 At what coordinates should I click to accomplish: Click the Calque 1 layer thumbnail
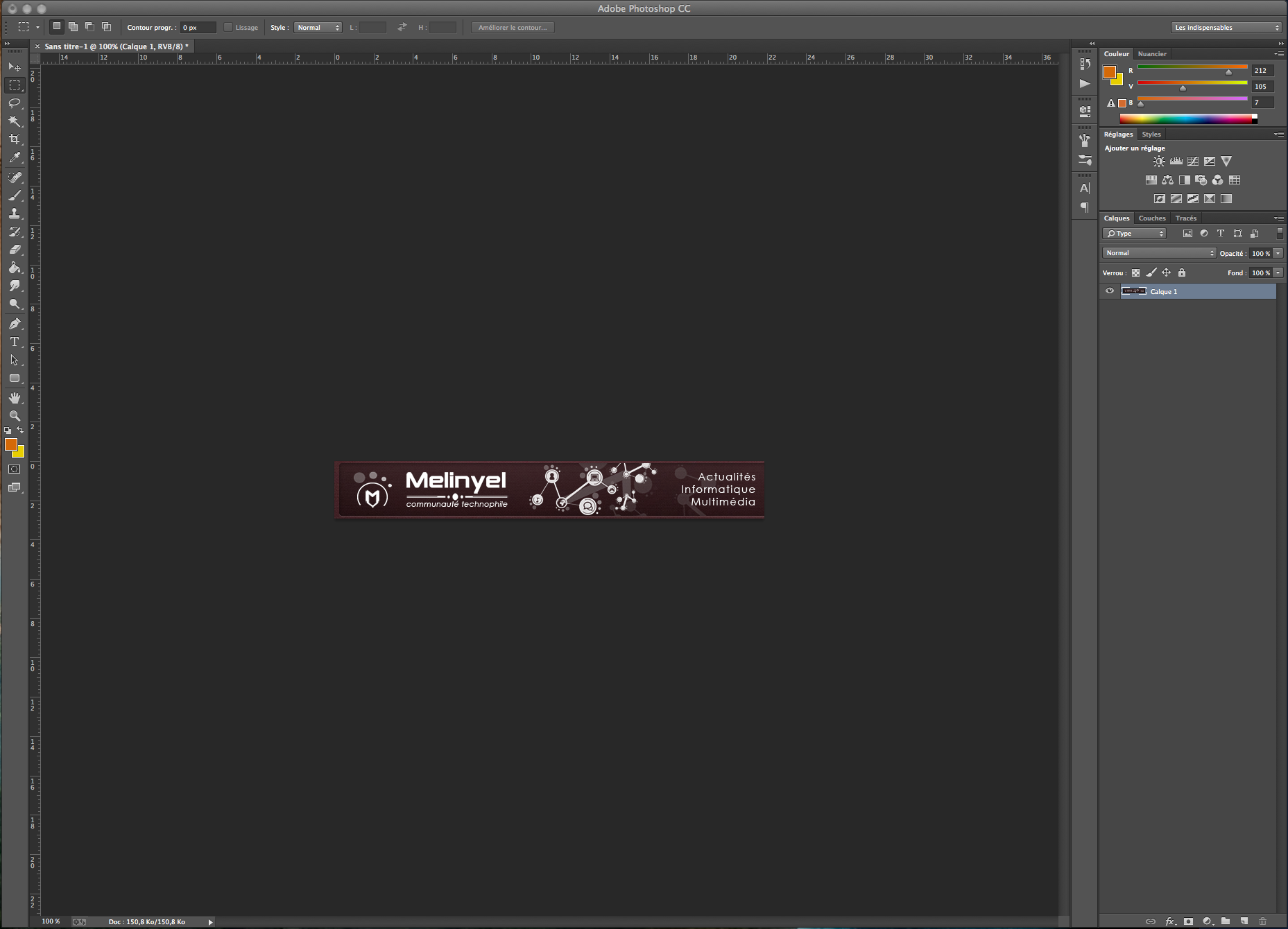[1134, 291]
